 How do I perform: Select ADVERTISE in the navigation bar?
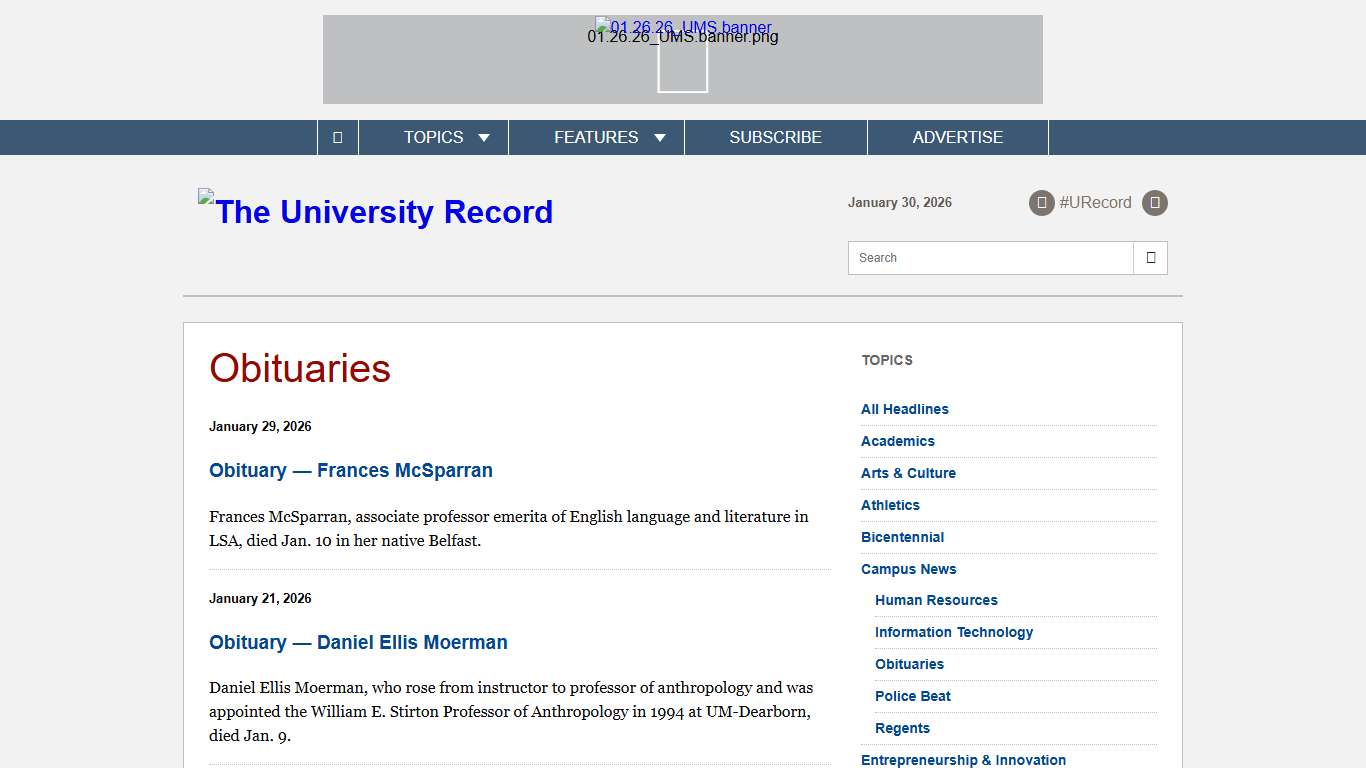click(957, 137)
